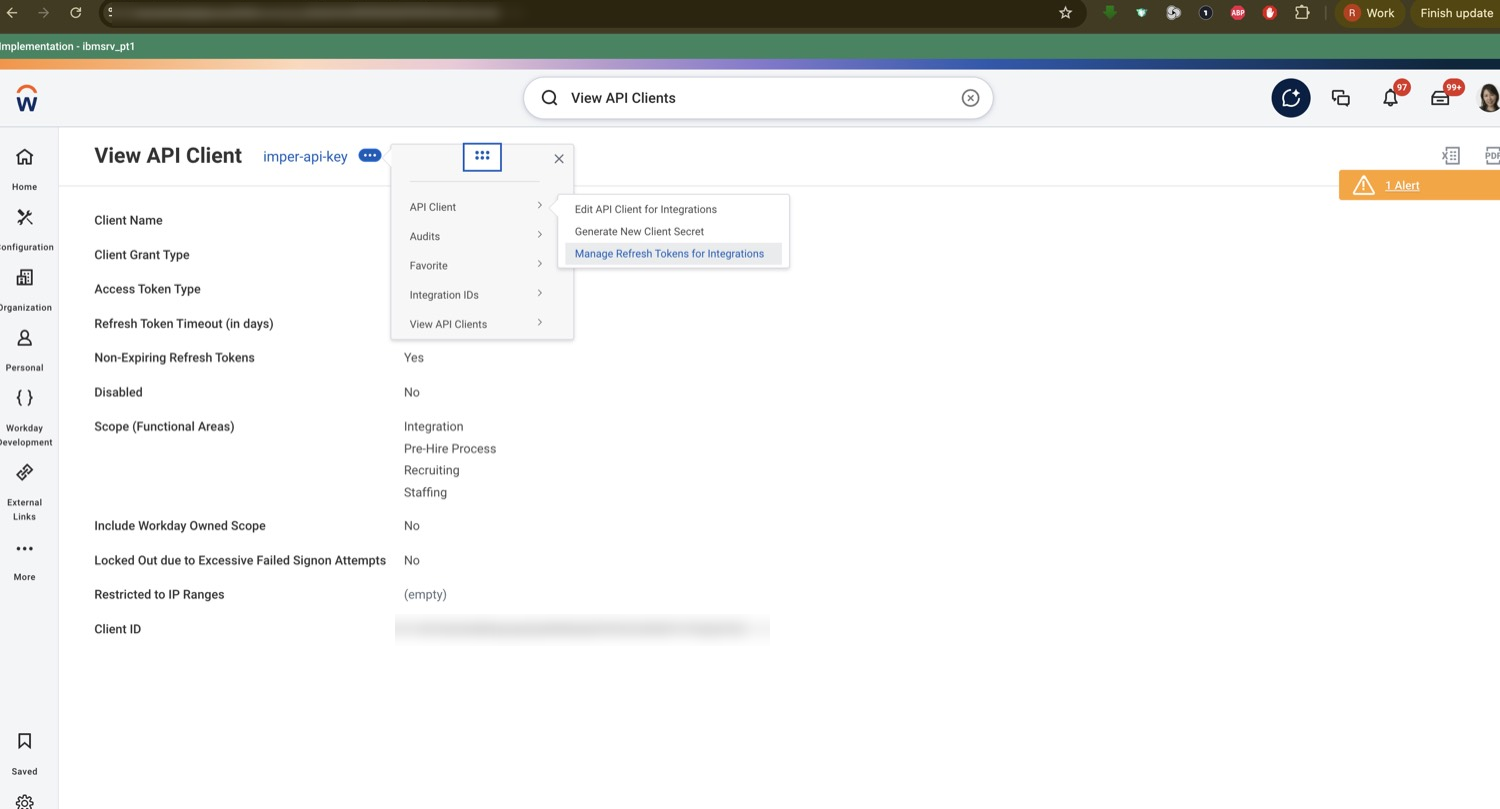Click the Scope (Functional Areas) label

(164, 426)
